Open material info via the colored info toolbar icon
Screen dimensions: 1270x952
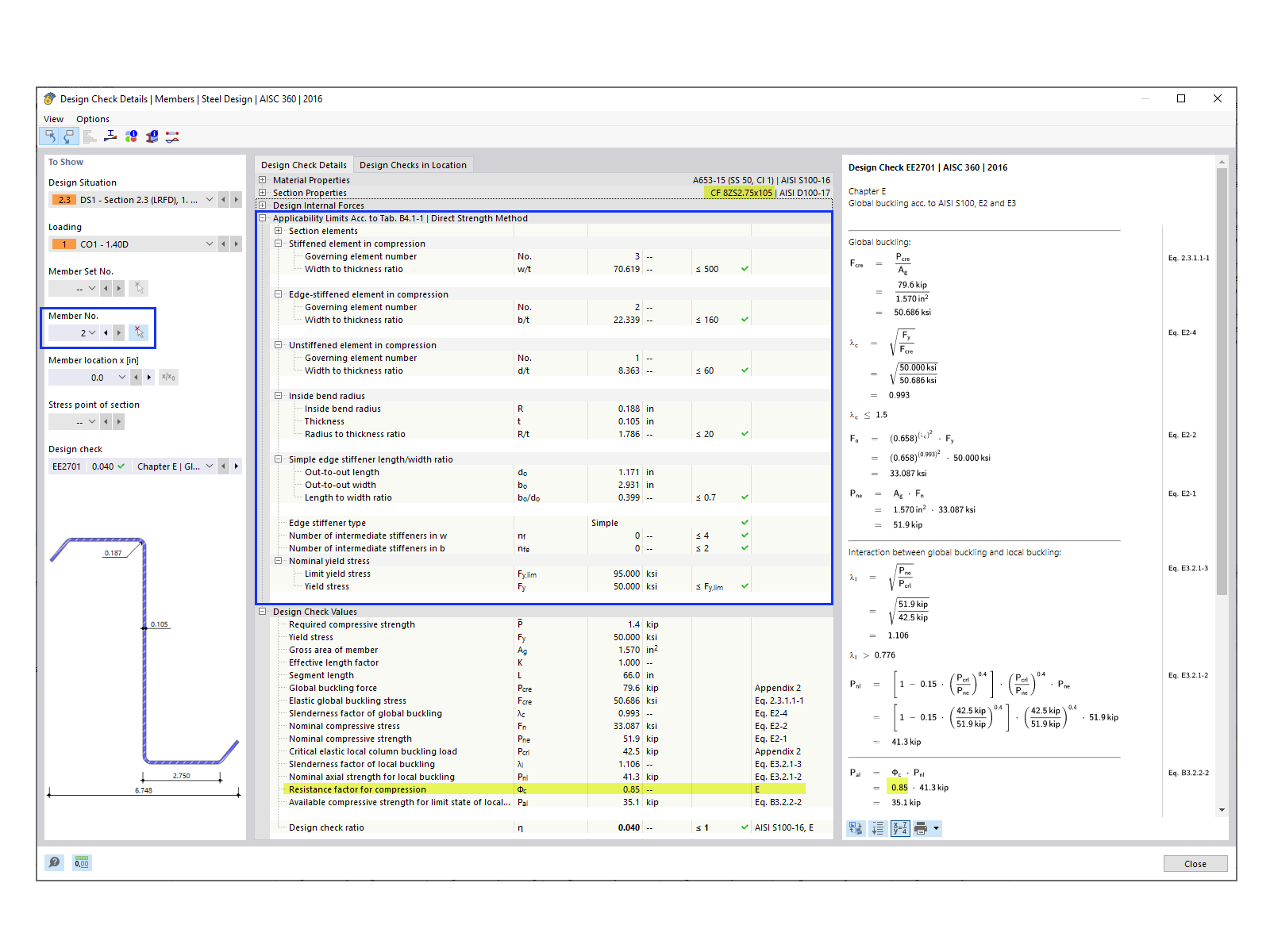point(131,136)
